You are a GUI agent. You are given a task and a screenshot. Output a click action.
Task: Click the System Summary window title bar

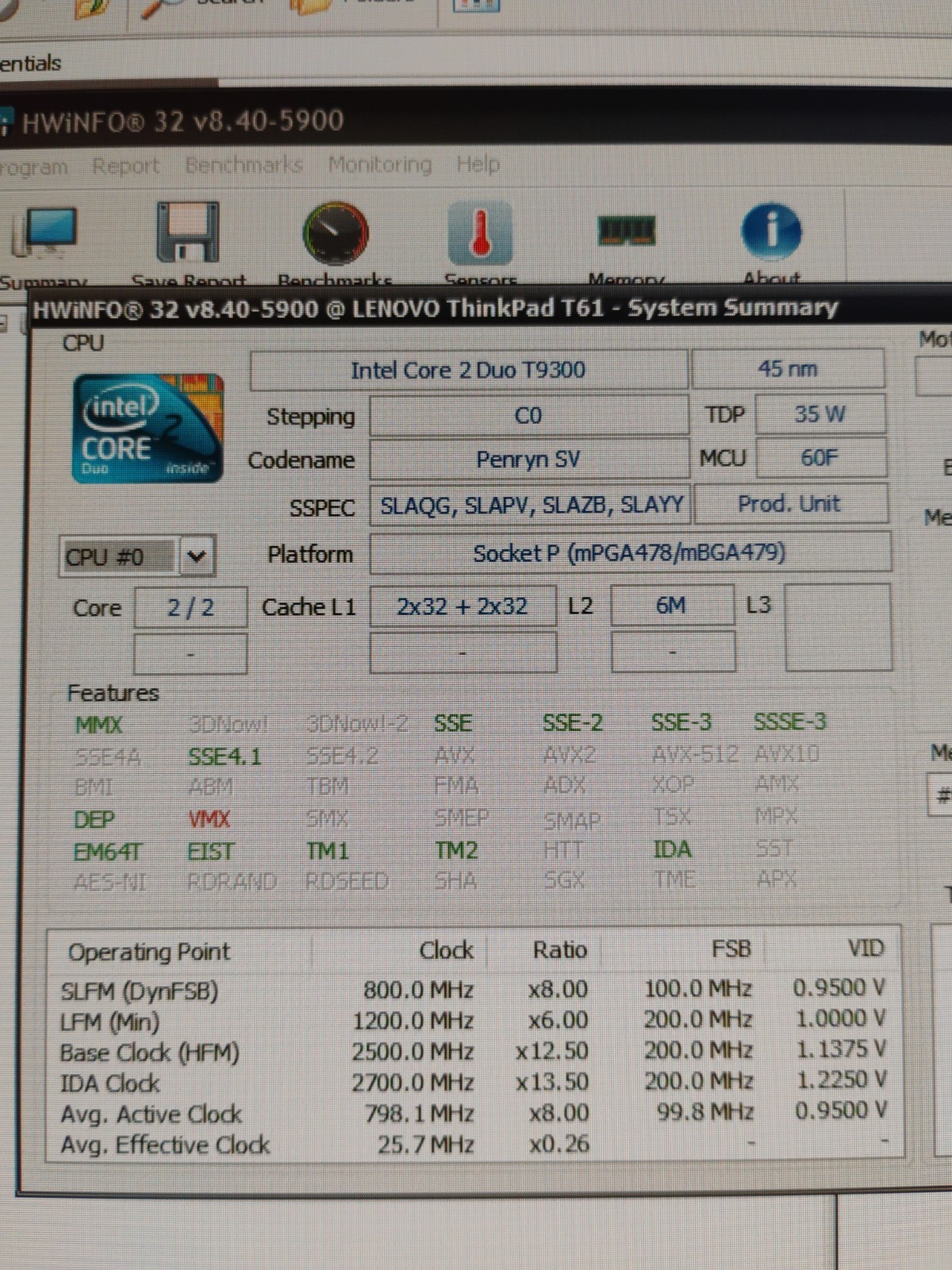pos(490,308)
